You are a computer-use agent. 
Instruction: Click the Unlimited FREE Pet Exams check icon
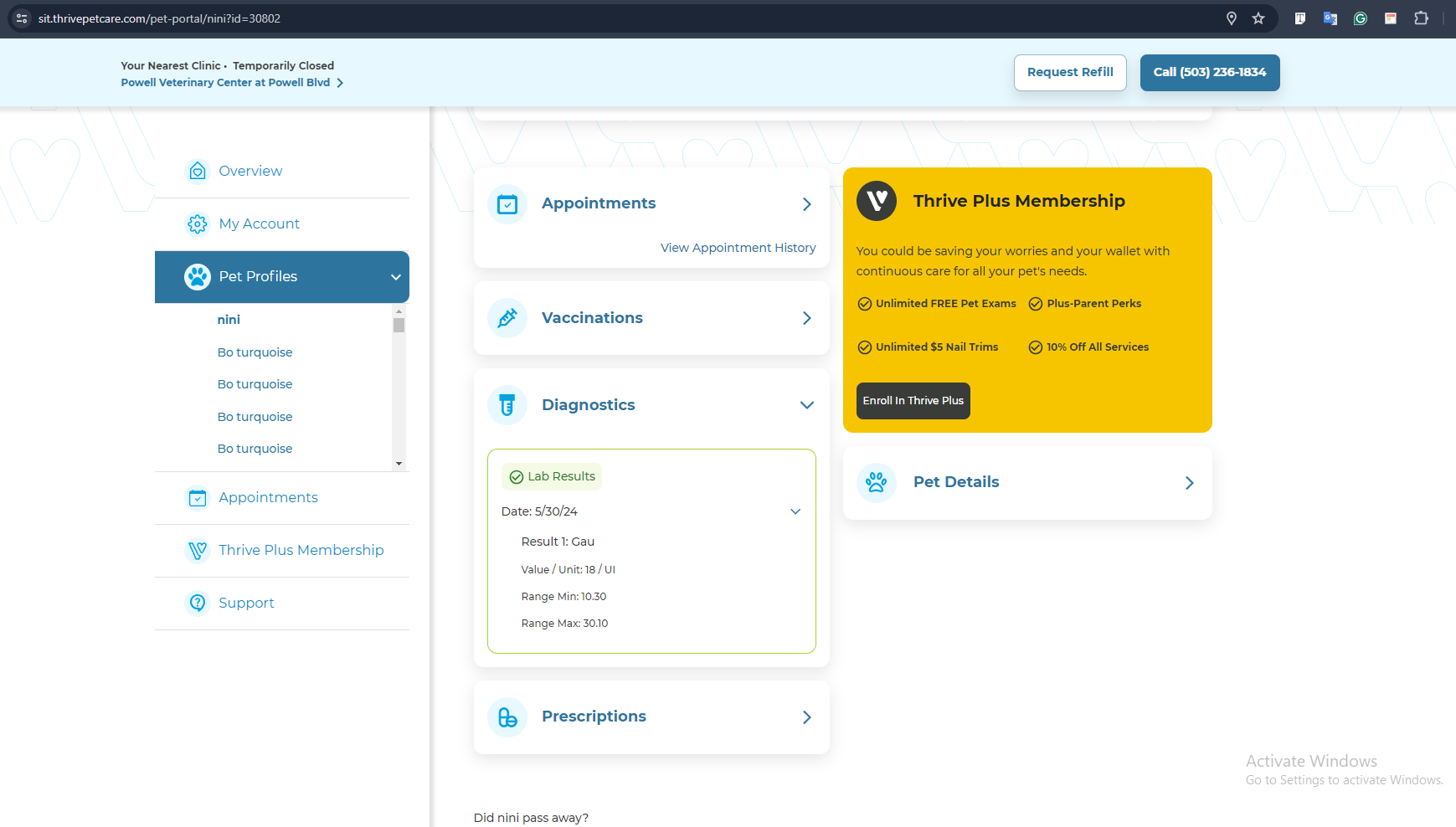pos(865,304)
